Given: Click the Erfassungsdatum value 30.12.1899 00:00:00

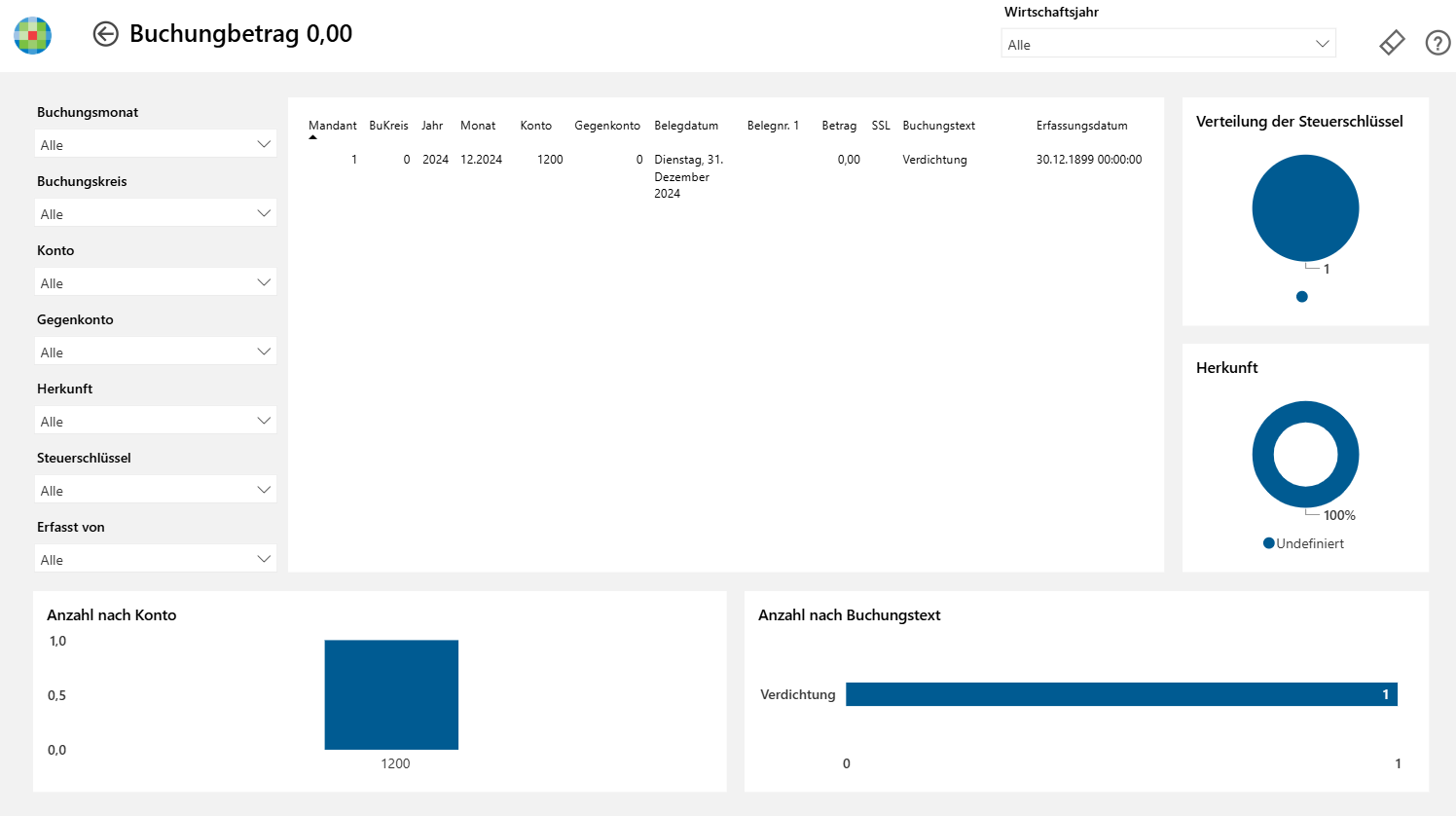Looking at the screenshot, I should tap(1089, 160).
